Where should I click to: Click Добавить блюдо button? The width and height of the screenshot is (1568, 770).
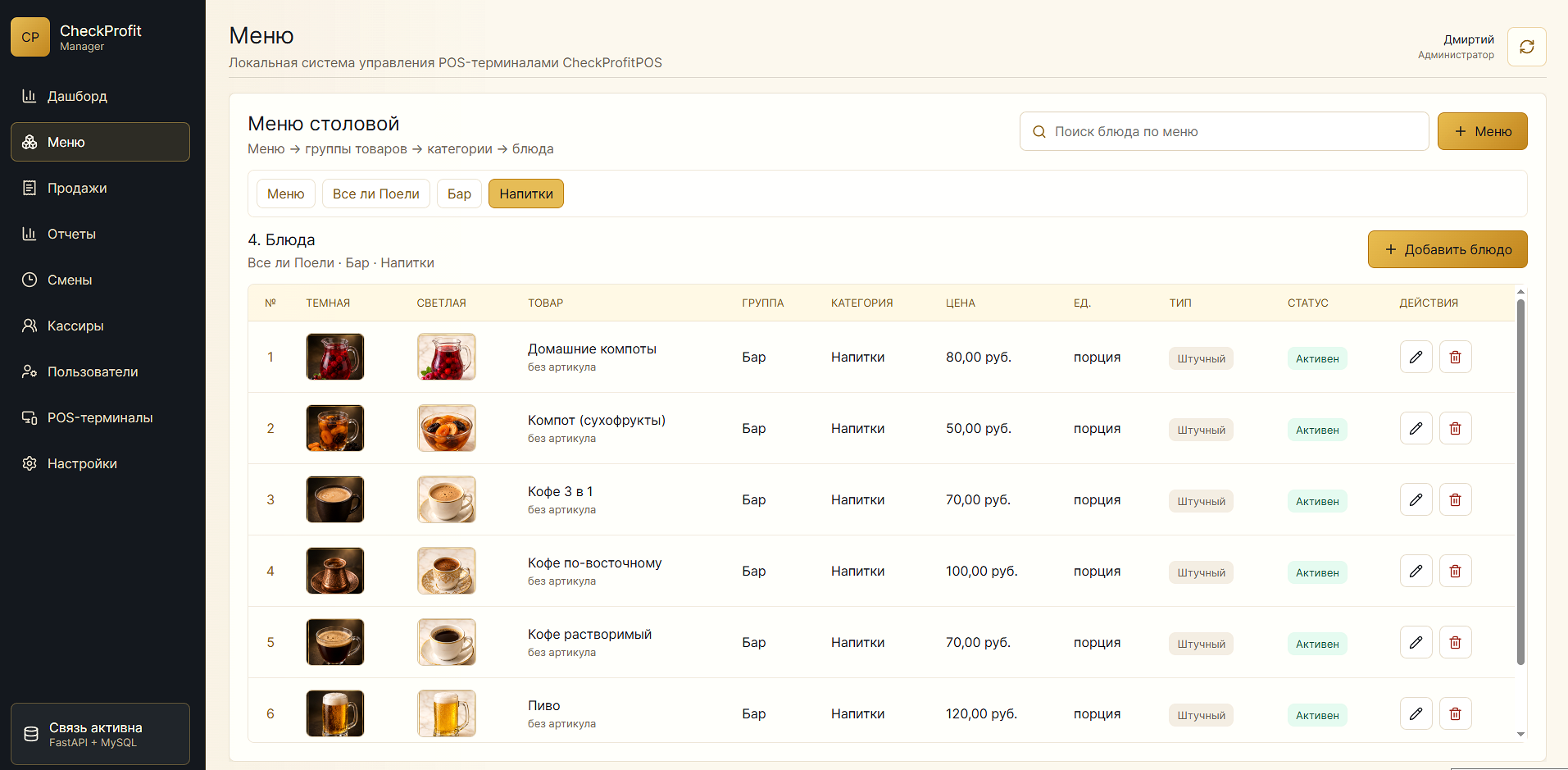click(1448, 249)
